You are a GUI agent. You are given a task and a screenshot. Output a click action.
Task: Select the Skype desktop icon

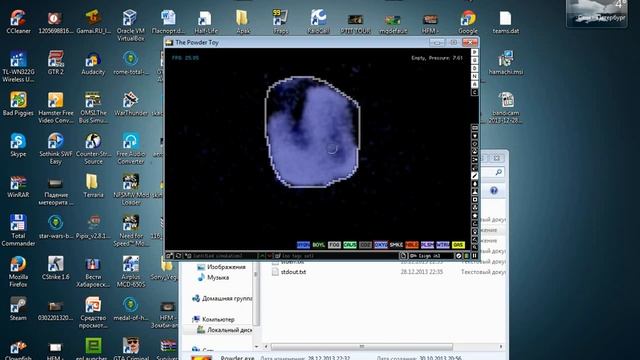18,145
